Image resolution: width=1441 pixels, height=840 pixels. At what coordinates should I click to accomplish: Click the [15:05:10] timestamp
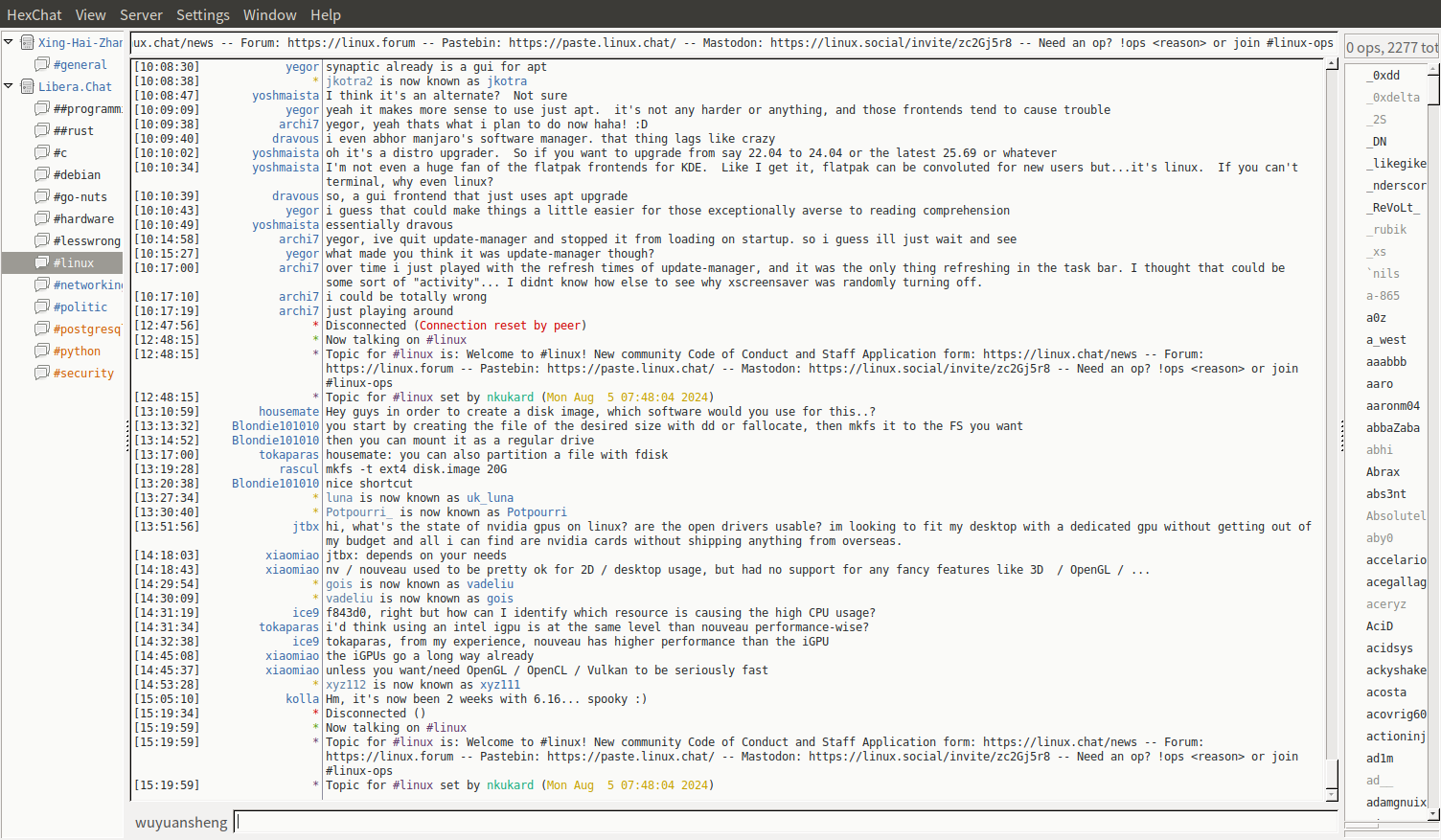click(x=167, y=699)
